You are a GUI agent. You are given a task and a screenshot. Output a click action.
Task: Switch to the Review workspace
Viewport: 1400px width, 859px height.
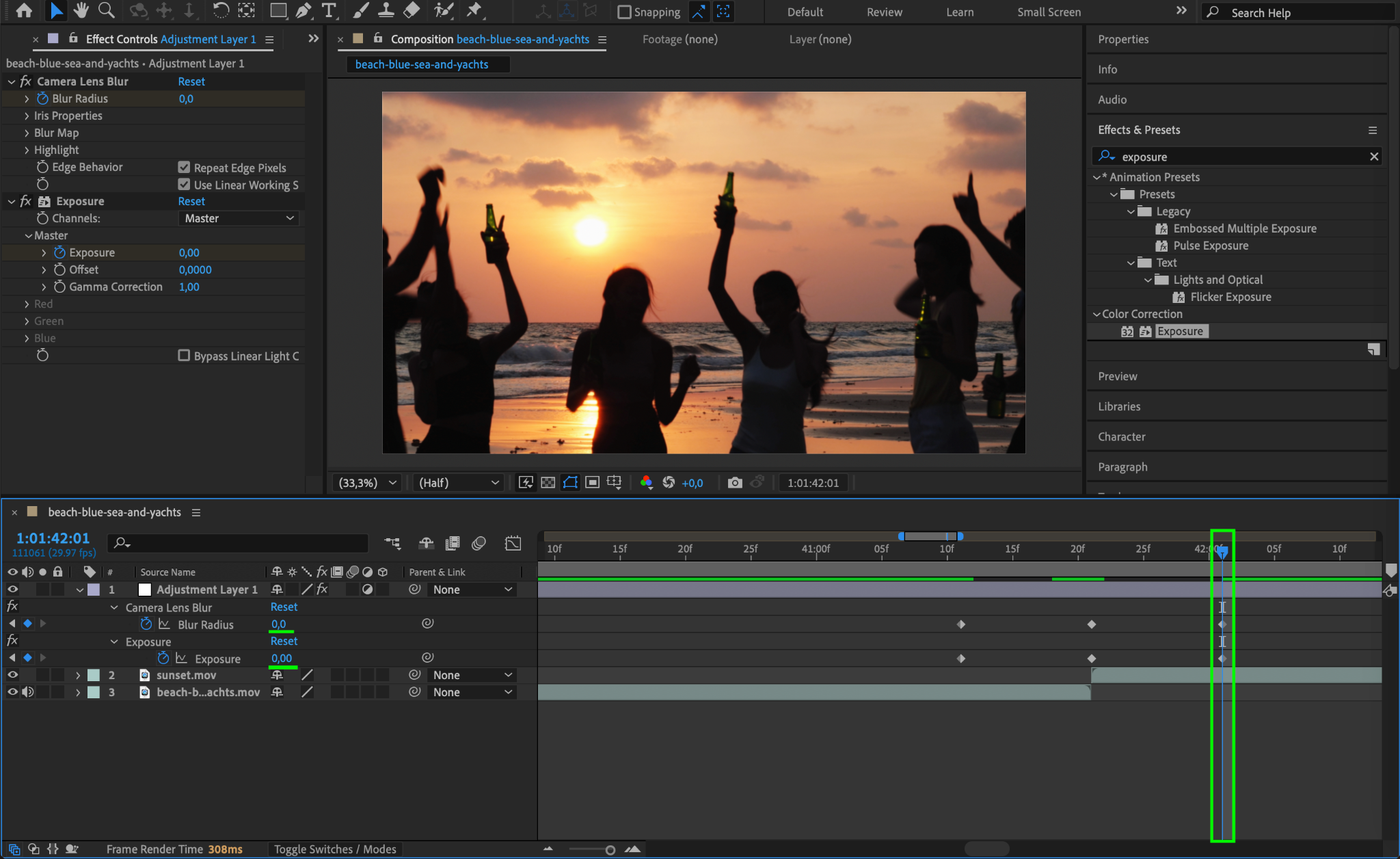click(x=884, y=12)
